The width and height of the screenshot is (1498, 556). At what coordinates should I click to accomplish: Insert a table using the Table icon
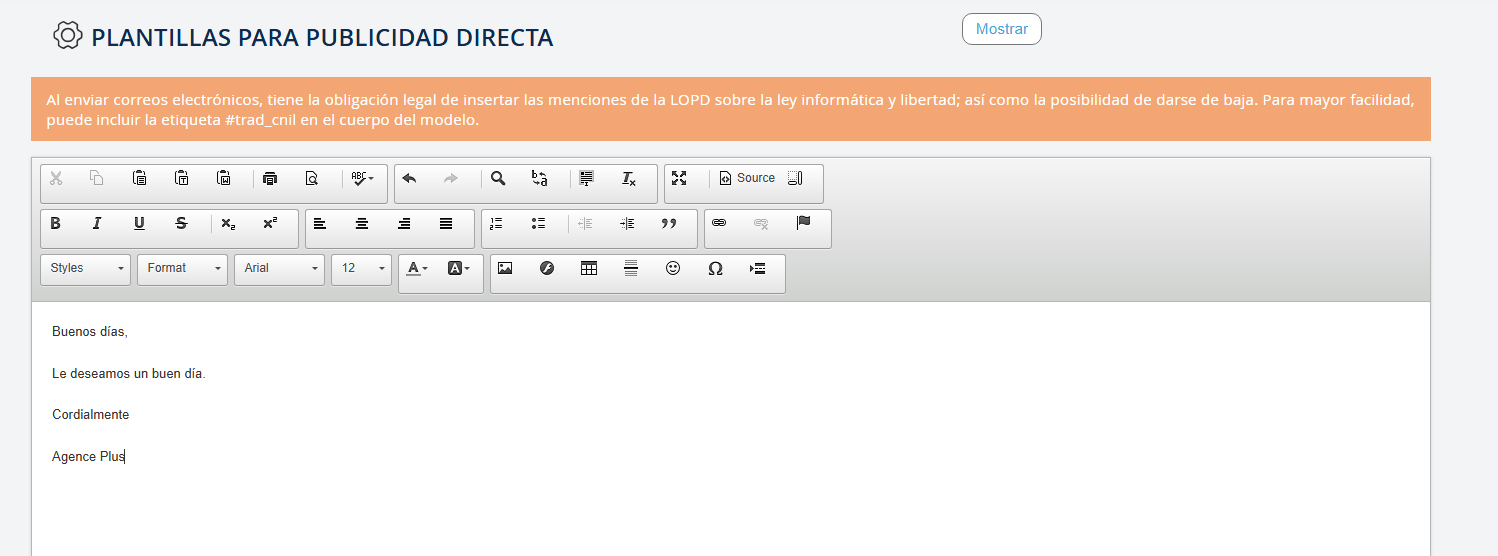point(589,268)
